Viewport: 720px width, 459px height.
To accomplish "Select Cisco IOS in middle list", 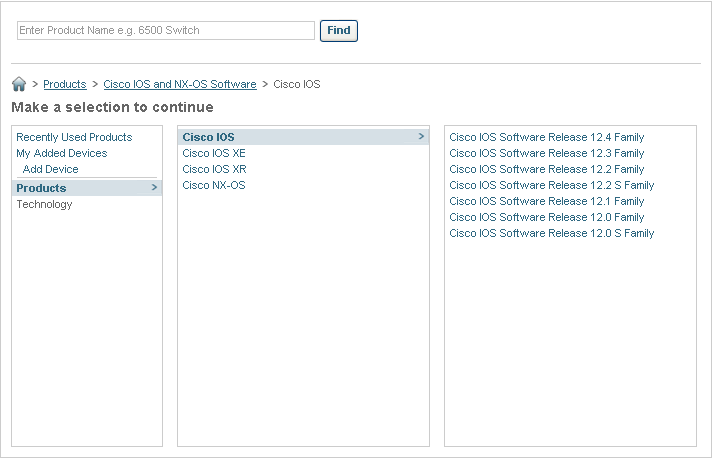I will point(303,137).
